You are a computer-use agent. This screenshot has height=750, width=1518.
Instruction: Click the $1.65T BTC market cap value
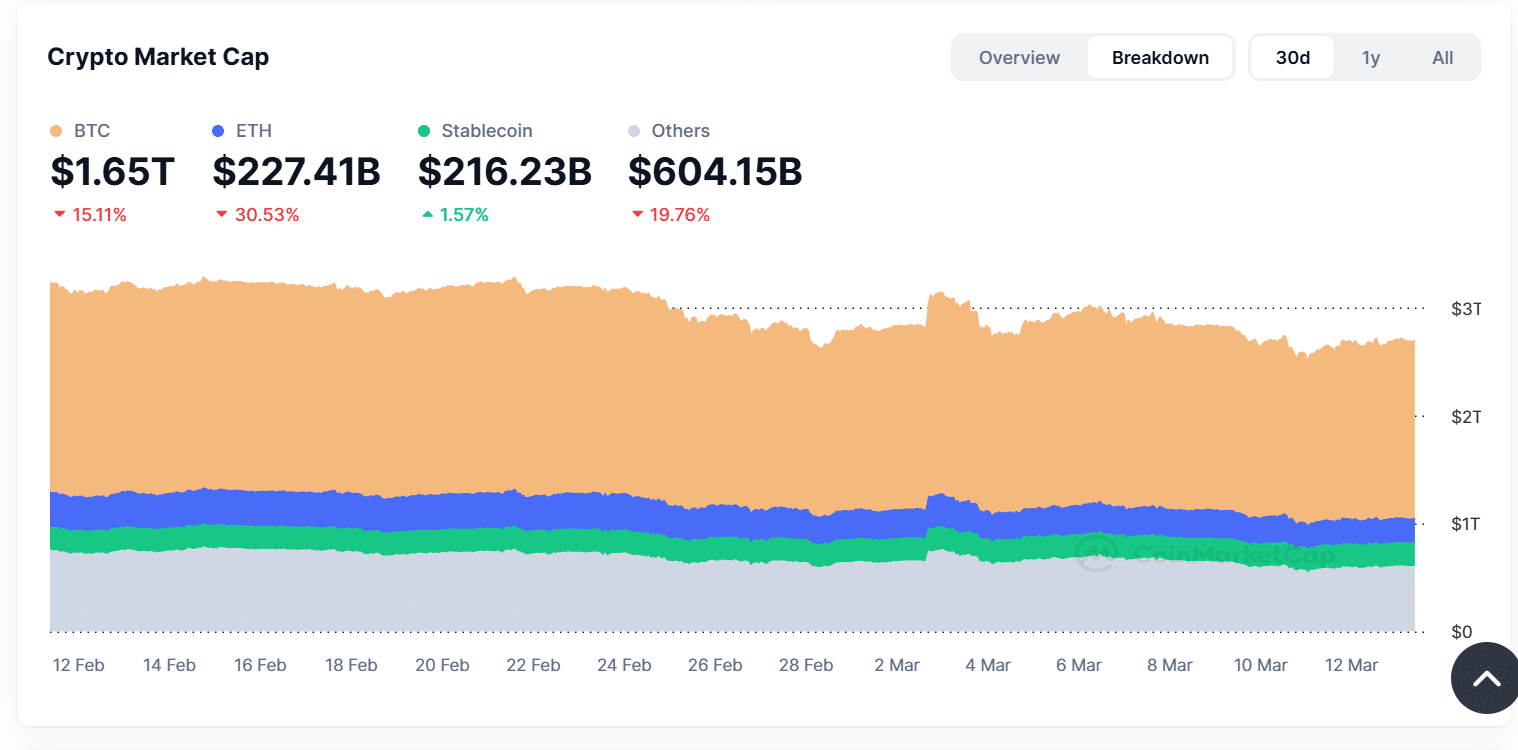pyautogui.click(x=112, y=172)
